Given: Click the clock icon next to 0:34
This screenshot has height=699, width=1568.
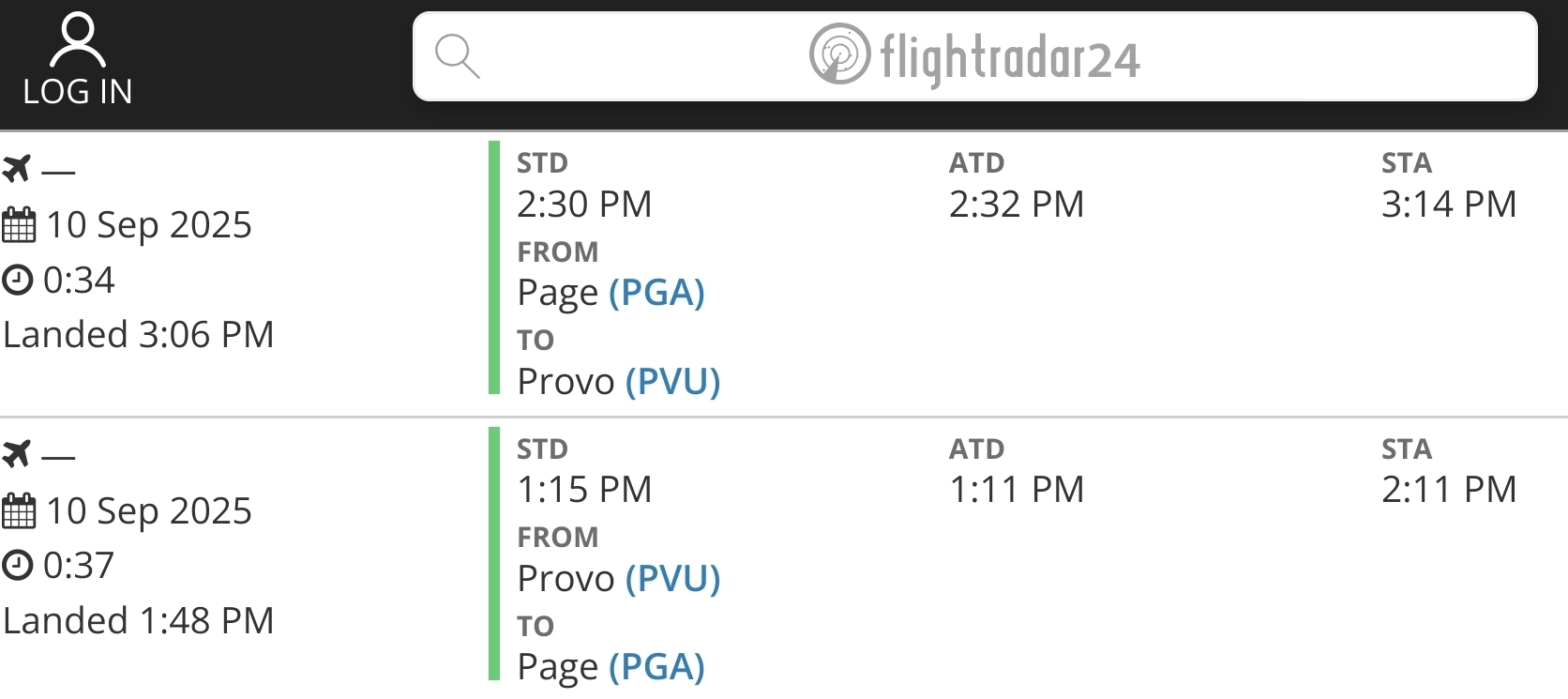Looking at the screenshot, I should [18, 280].
